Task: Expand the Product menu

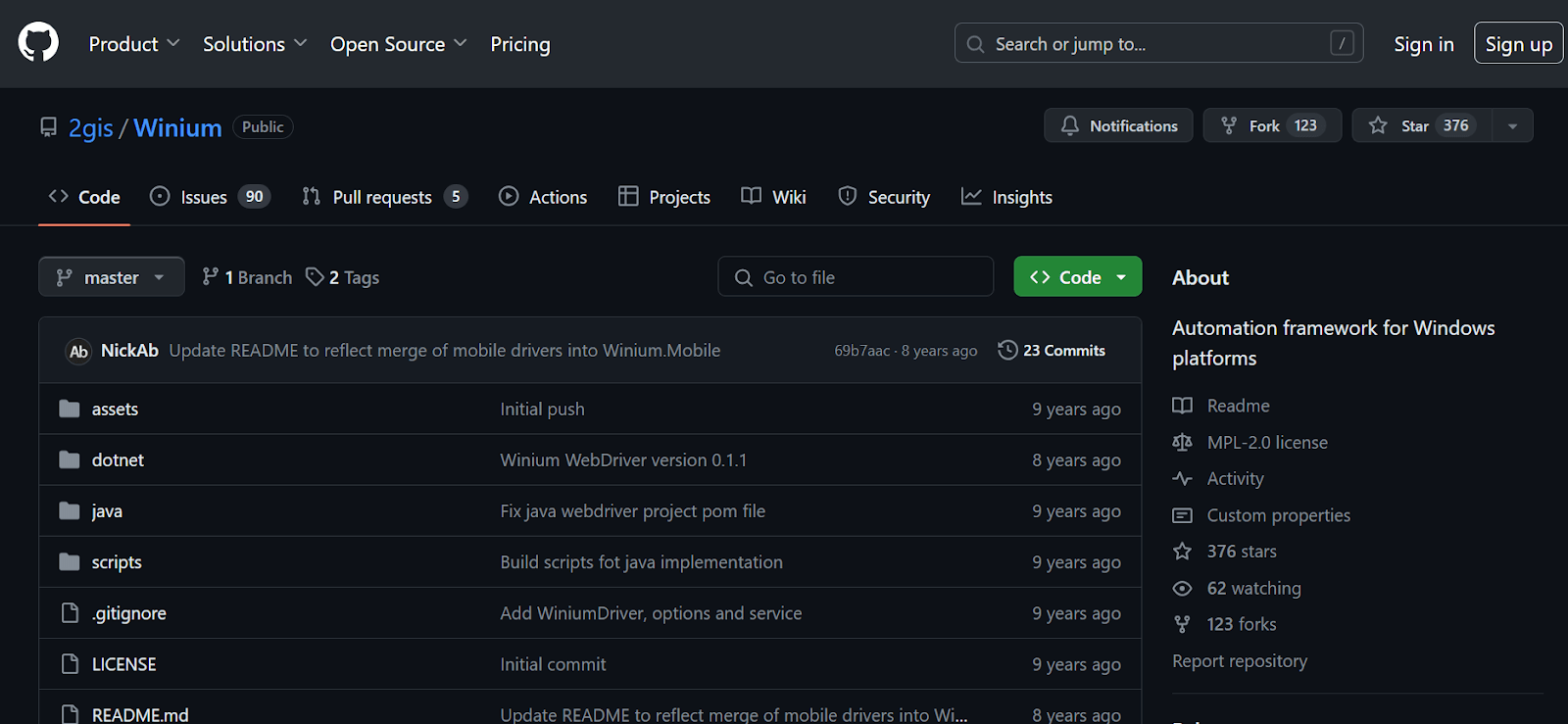Action: (x=133, y=44)
